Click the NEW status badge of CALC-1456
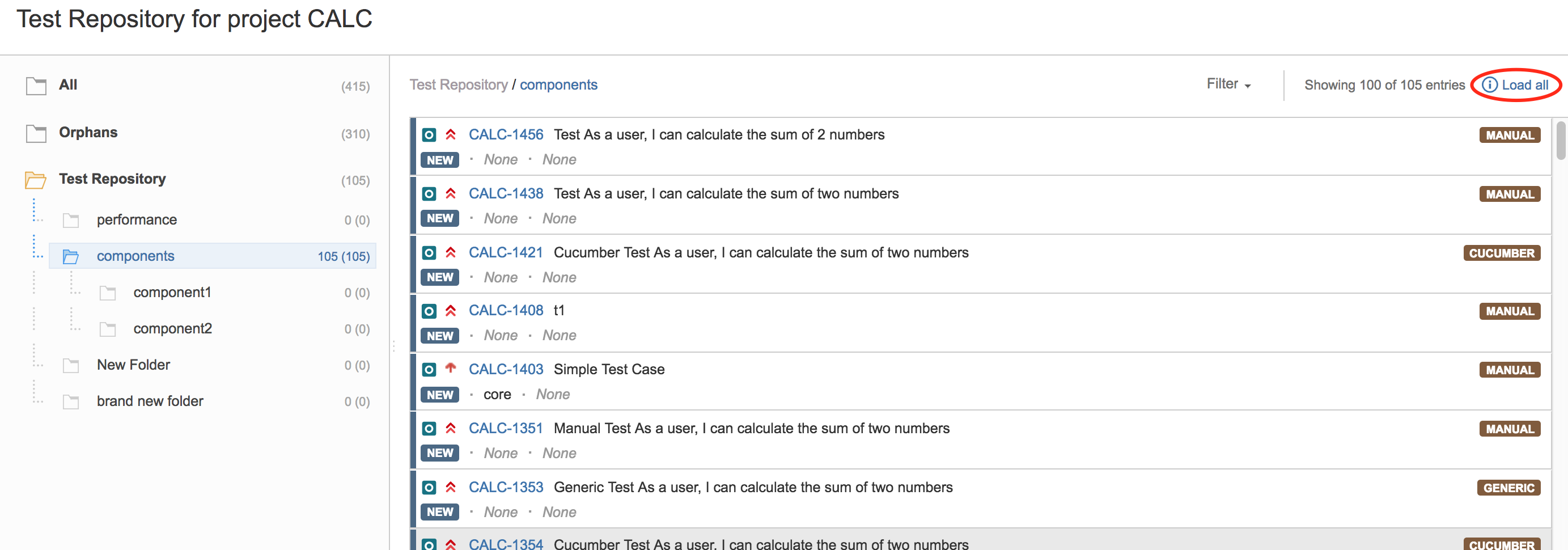The width and height of the screenshot is (1568, 550). point(439,160)
